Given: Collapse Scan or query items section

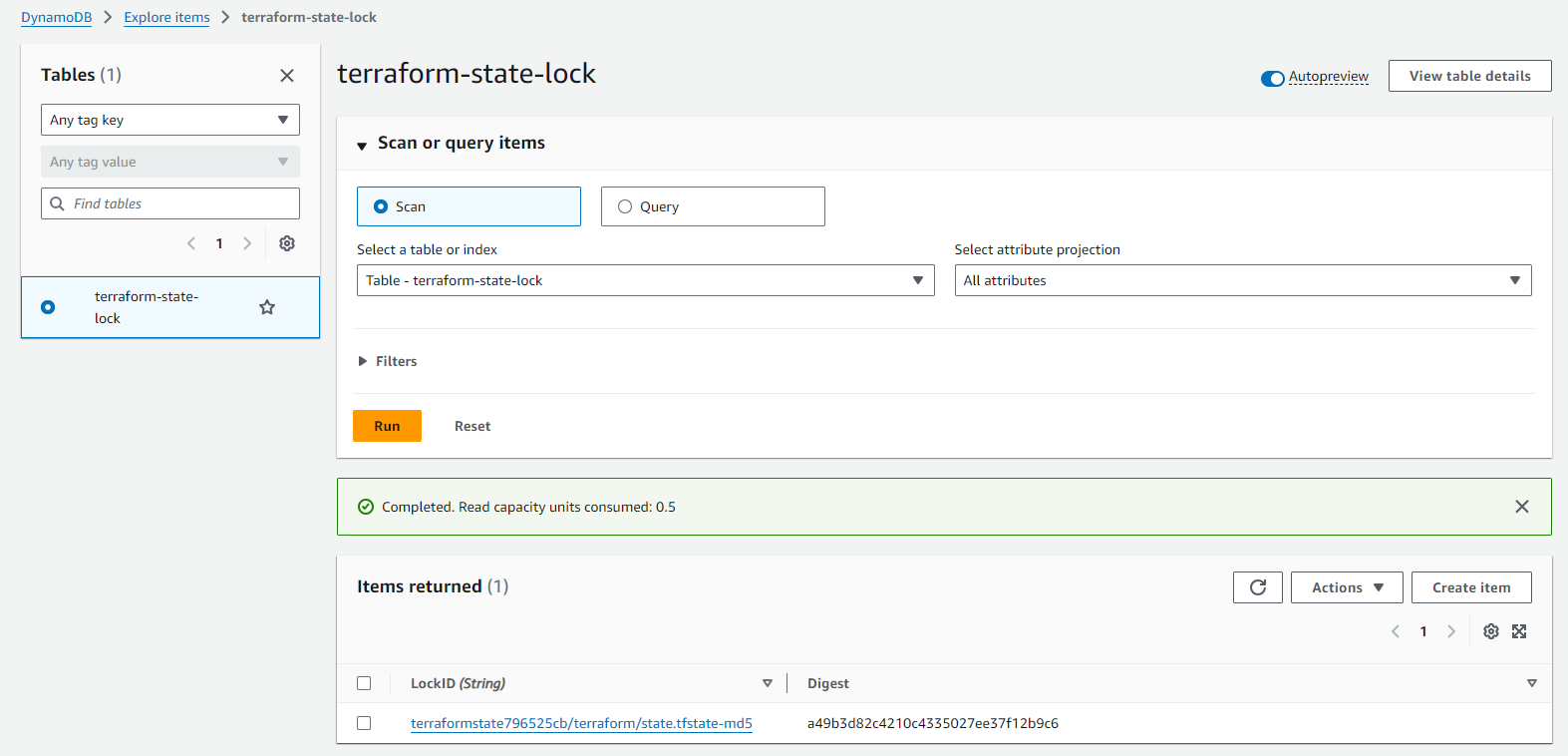Looking at the screenshot, I should pyautogui.click(x=362, y=146).
